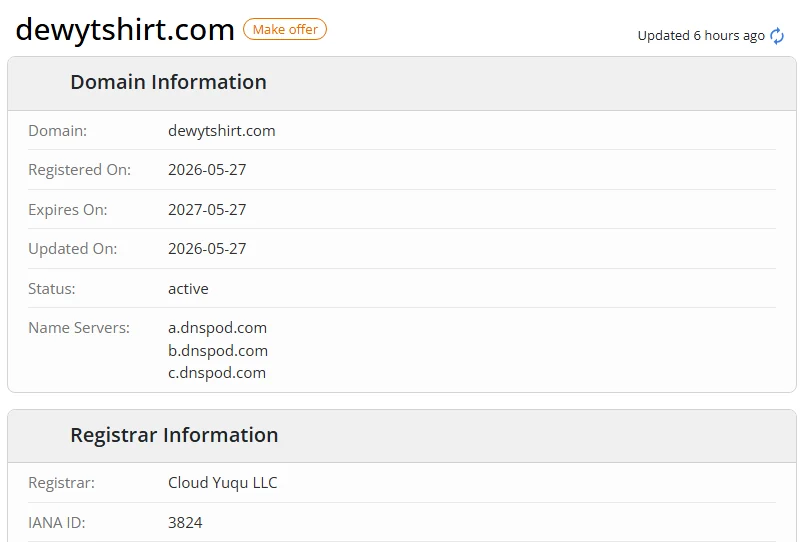This screenshot has width=804, height=542.
Task: Click the IANA ID: field label
Action: tap(57, 523)
